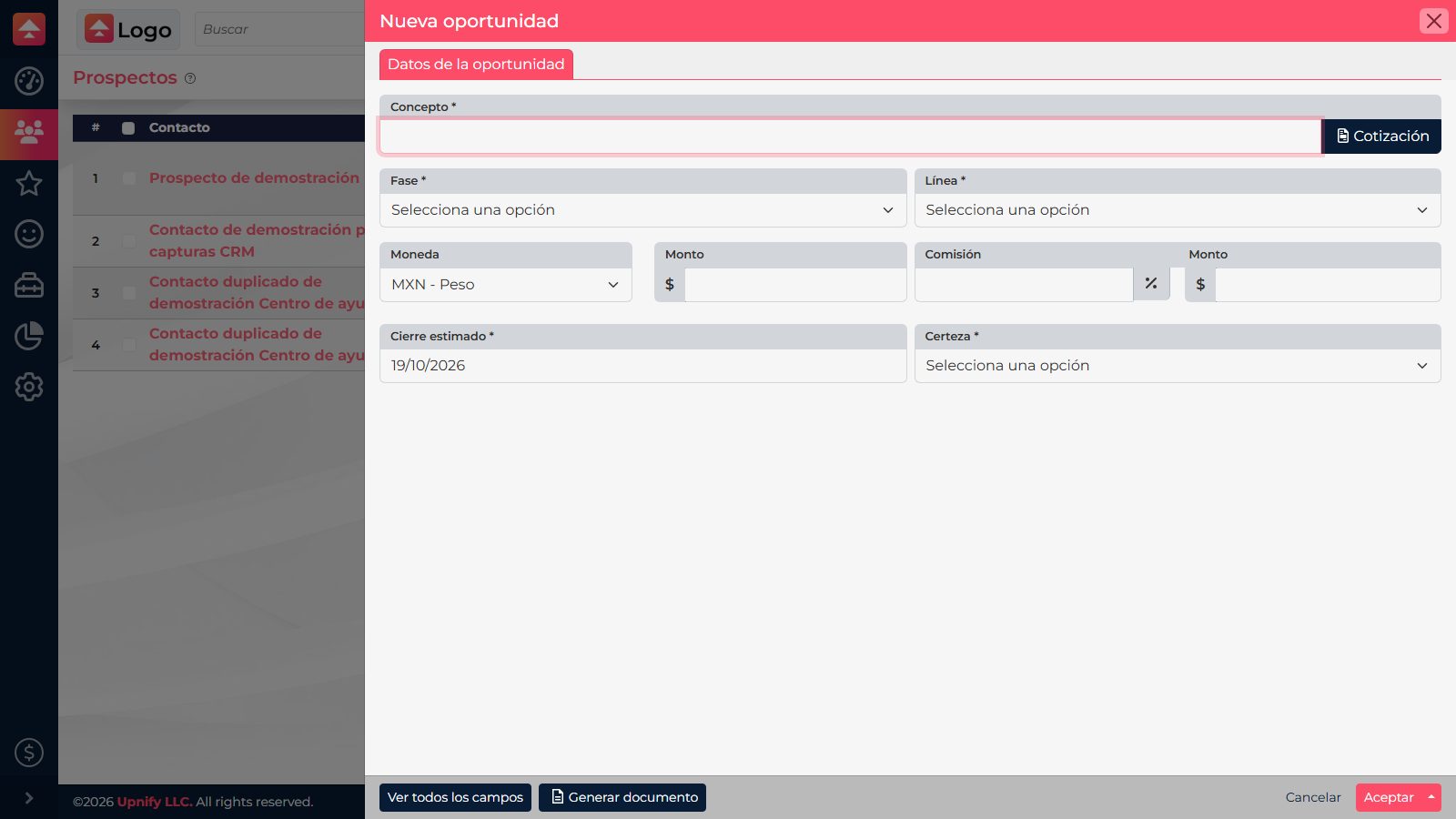Screen dimensions: 1456x819
Task: Click the Contacto column header
Action: tap(179, 128)
